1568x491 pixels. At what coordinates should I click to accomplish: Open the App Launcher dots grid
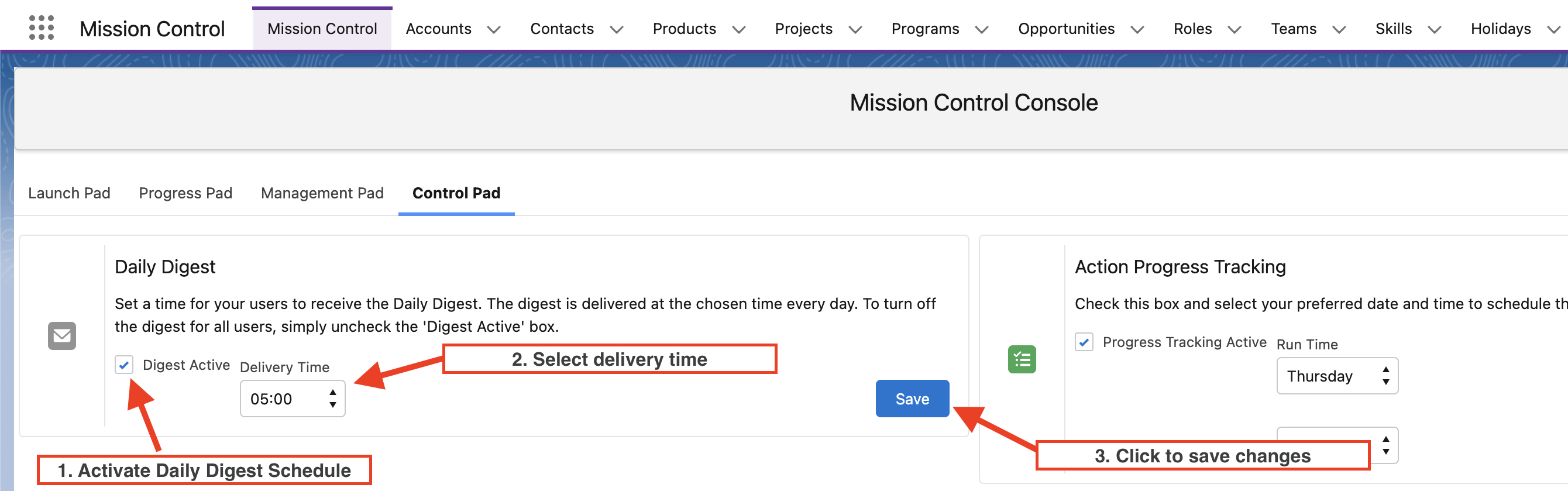click(42, 28)
